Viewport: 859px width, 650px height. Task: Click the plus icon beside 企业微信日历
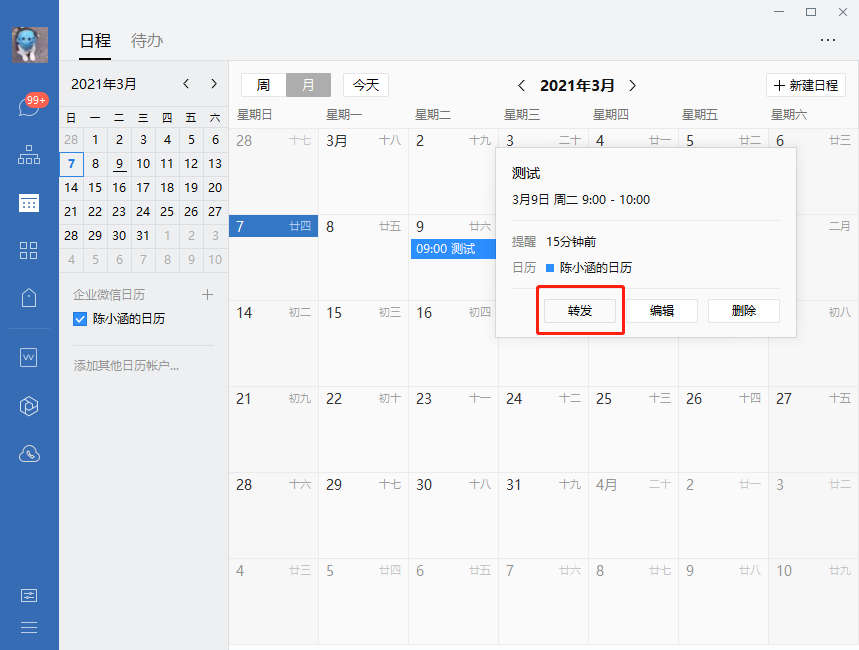(x=208, y=295)
